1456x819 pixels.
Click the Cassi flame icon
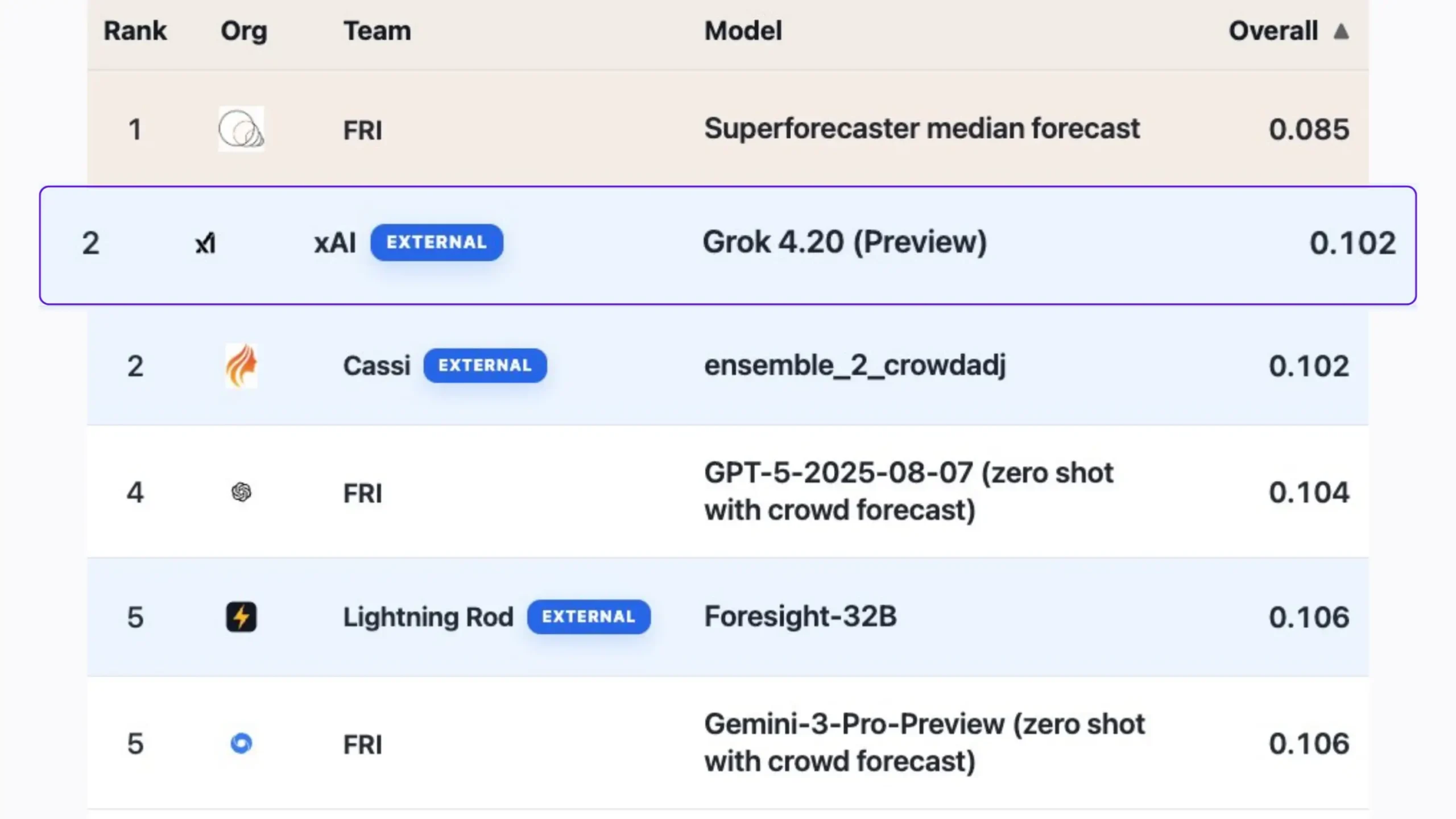[x=242, y=366]
